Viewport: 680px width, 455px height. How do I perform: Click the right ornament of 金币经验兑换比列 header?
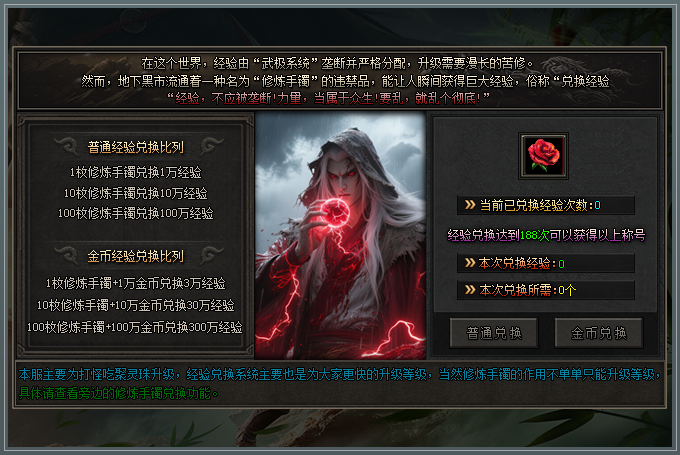(x=211, y=255)
